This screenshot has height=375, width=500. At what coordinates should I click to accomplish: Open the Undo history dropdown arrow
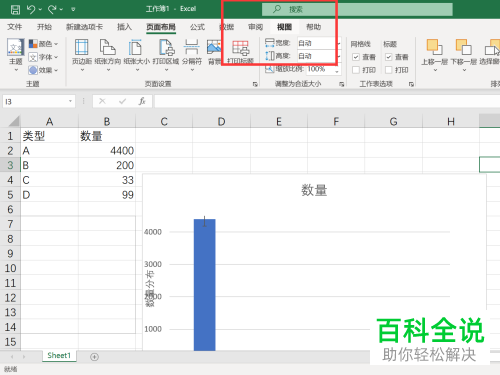(x=40, y=9)
